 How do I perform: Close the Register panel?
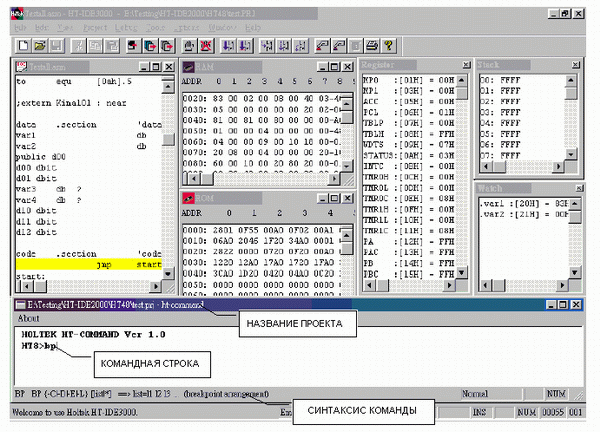pos(466,65)
